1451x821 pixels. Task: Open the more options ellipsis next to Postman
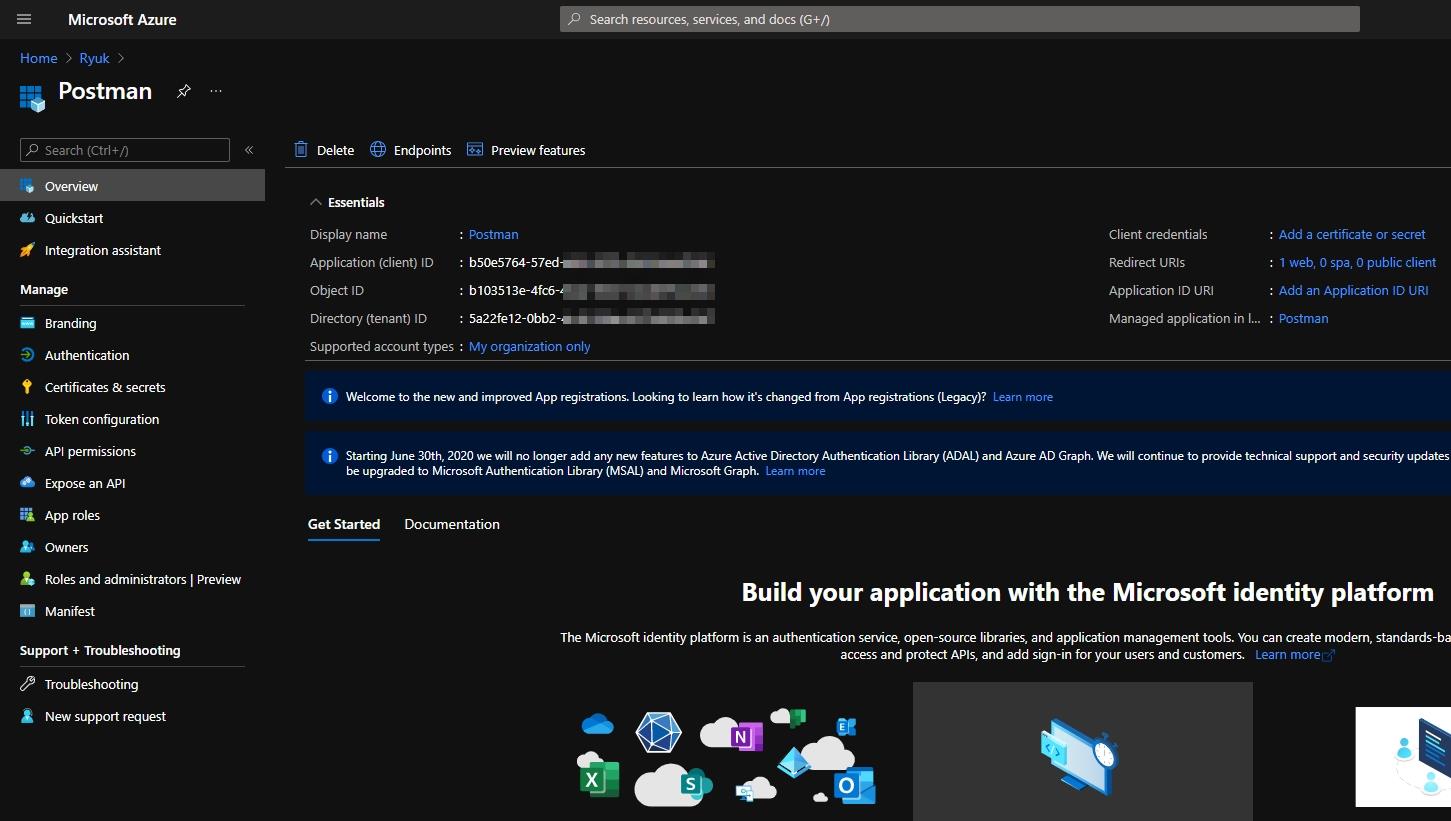216,91
